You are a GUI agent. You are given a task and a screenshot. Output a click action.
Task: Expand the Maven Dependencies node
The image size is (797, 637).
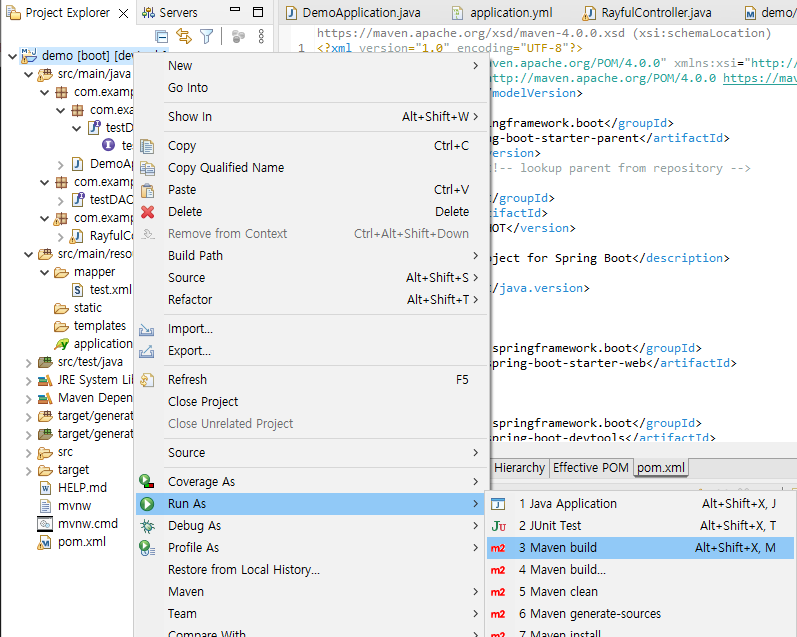click(29, 399)
